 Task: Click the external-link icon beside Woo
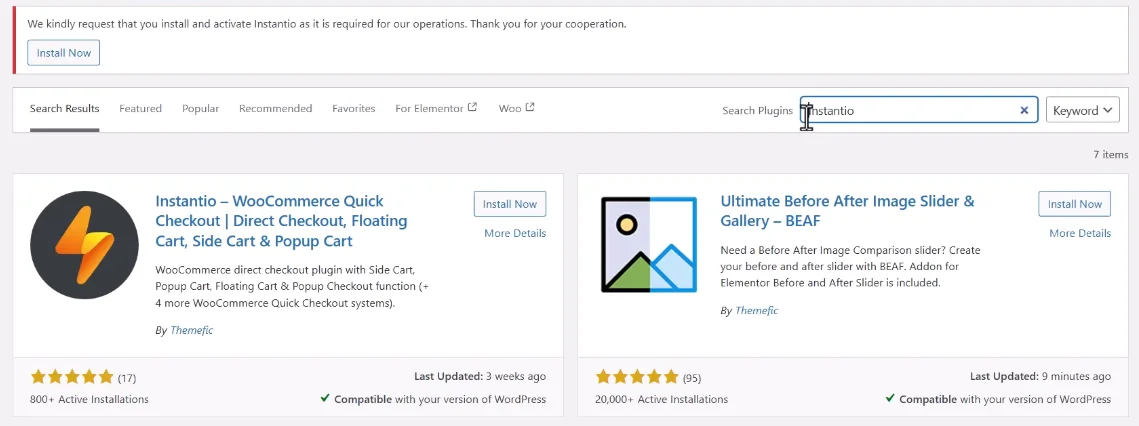pos(530,107)
